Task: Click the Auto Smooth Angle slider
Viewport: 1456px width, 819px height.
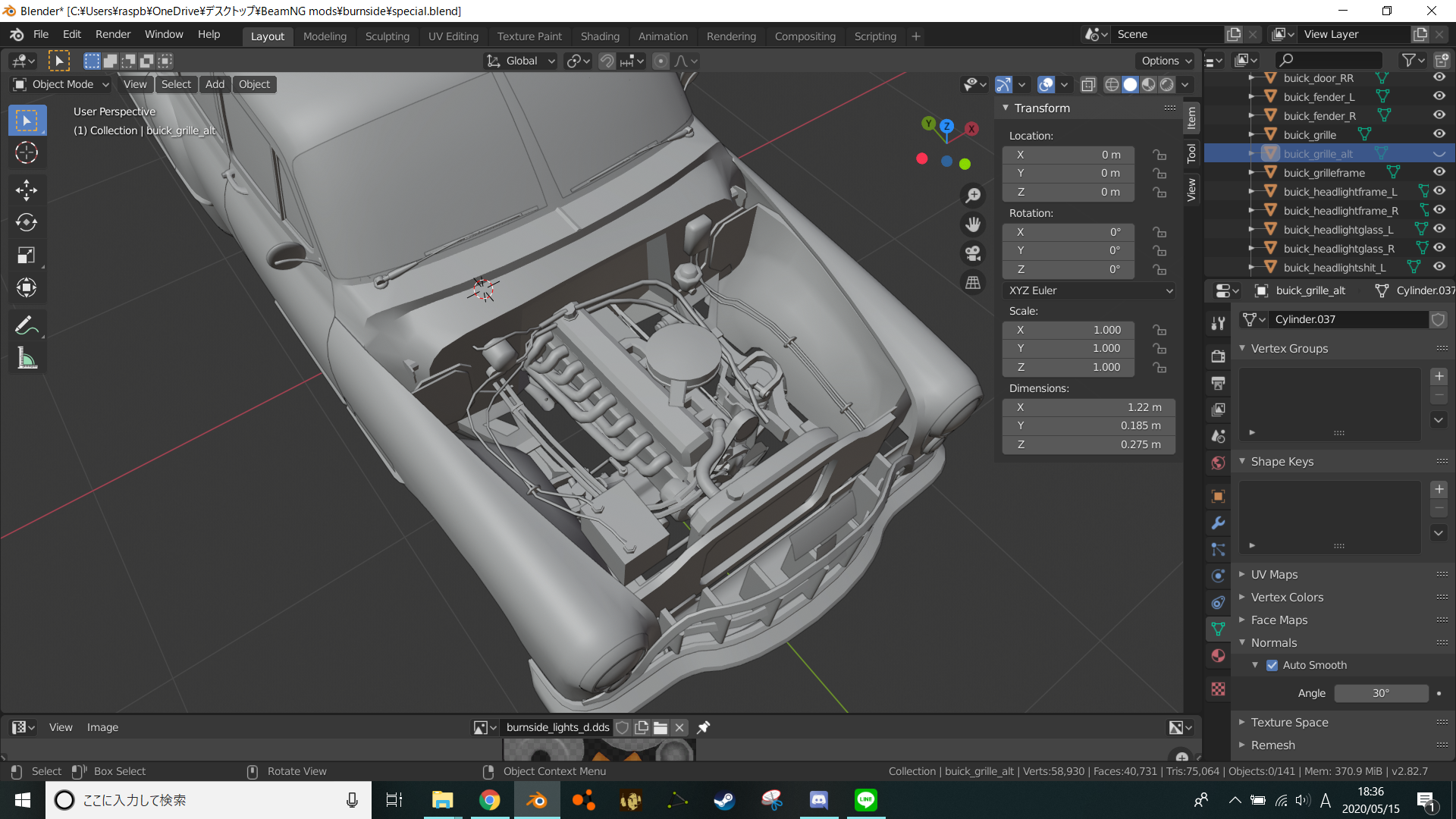Action: (1381, 693)
